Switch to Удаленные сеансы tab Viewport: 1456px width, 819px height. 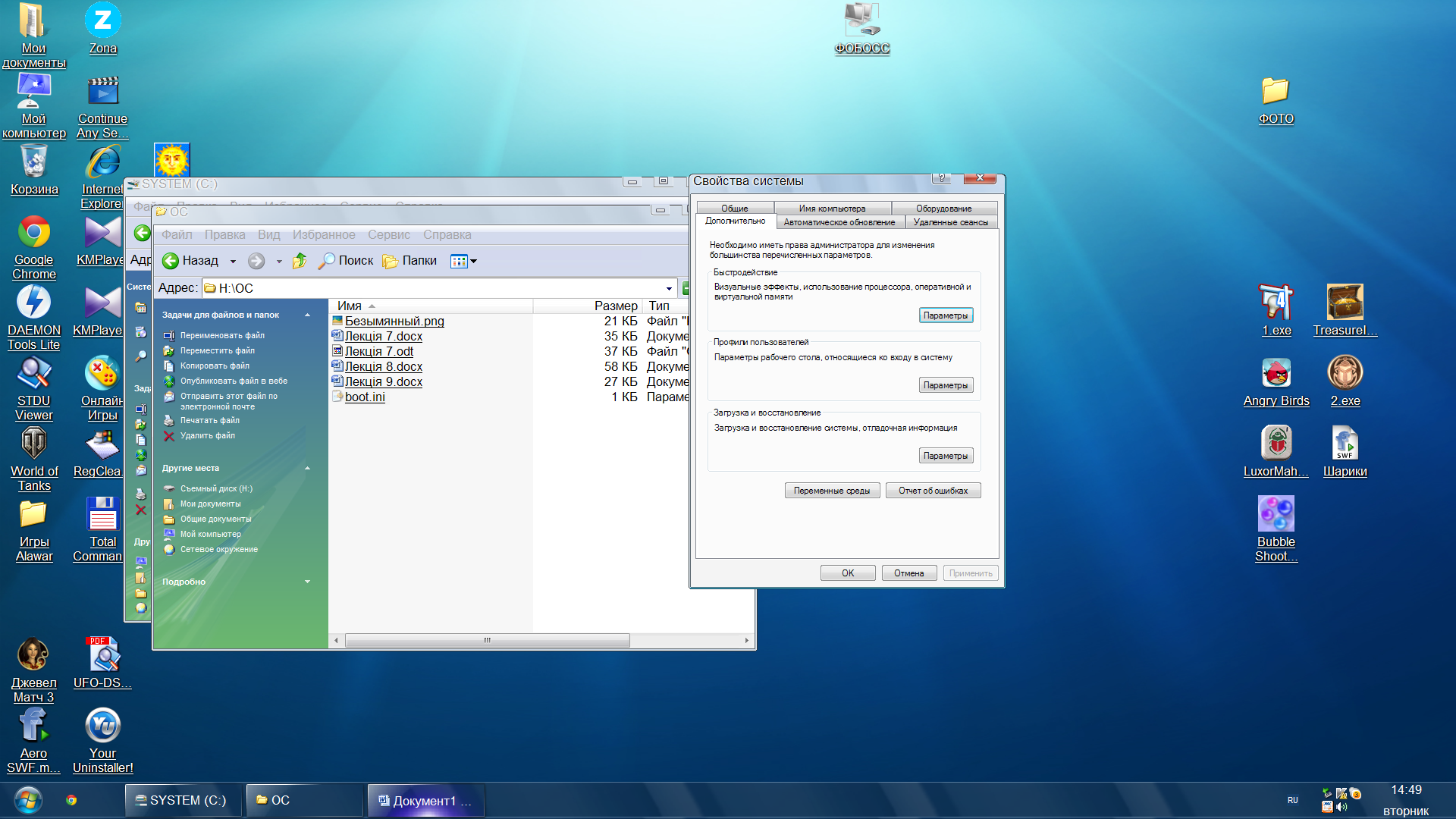click(x=950, y=222)
